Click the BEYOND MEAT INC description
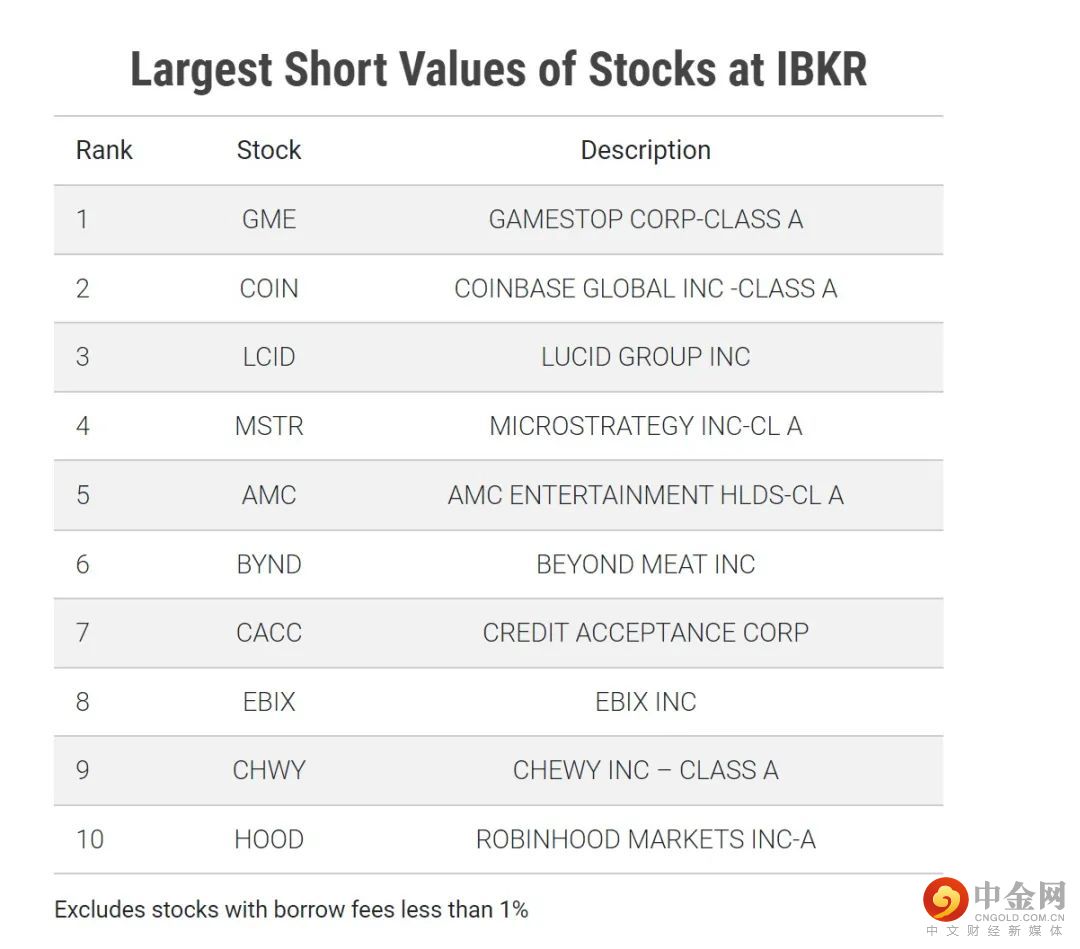The width and height of the screenshot is (1080, 949). (x=645, y=564)
